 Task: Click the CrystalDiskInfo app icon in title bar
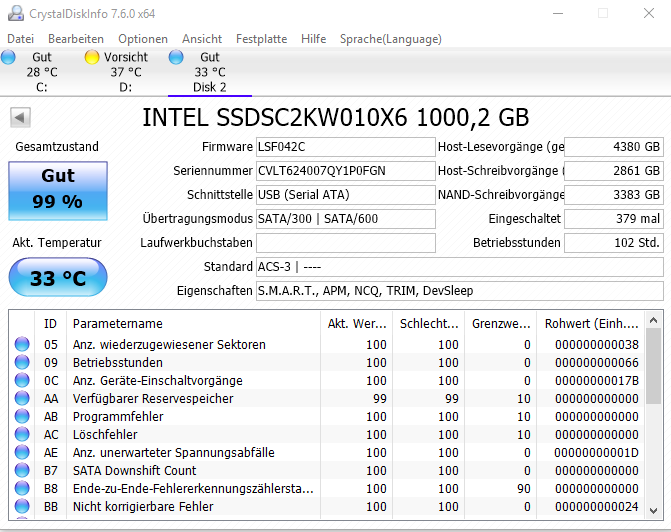[16, 13]
